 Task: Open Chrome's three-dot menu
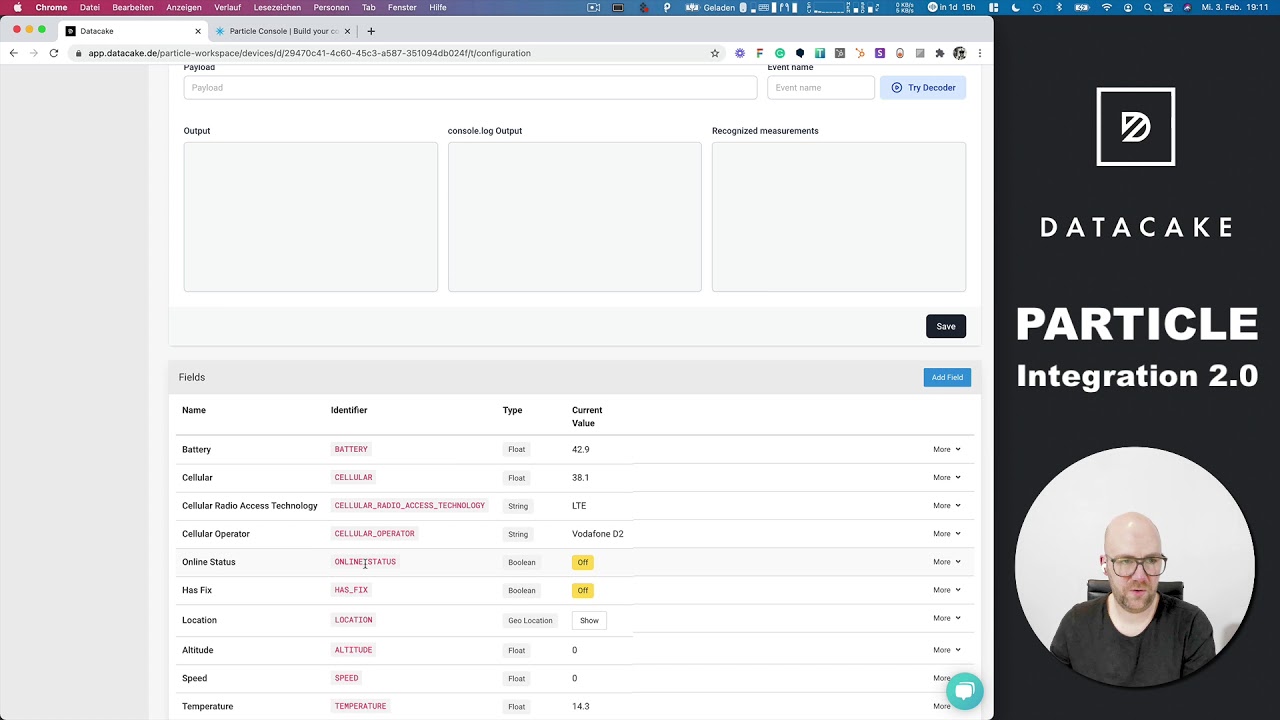pos(980,53)
